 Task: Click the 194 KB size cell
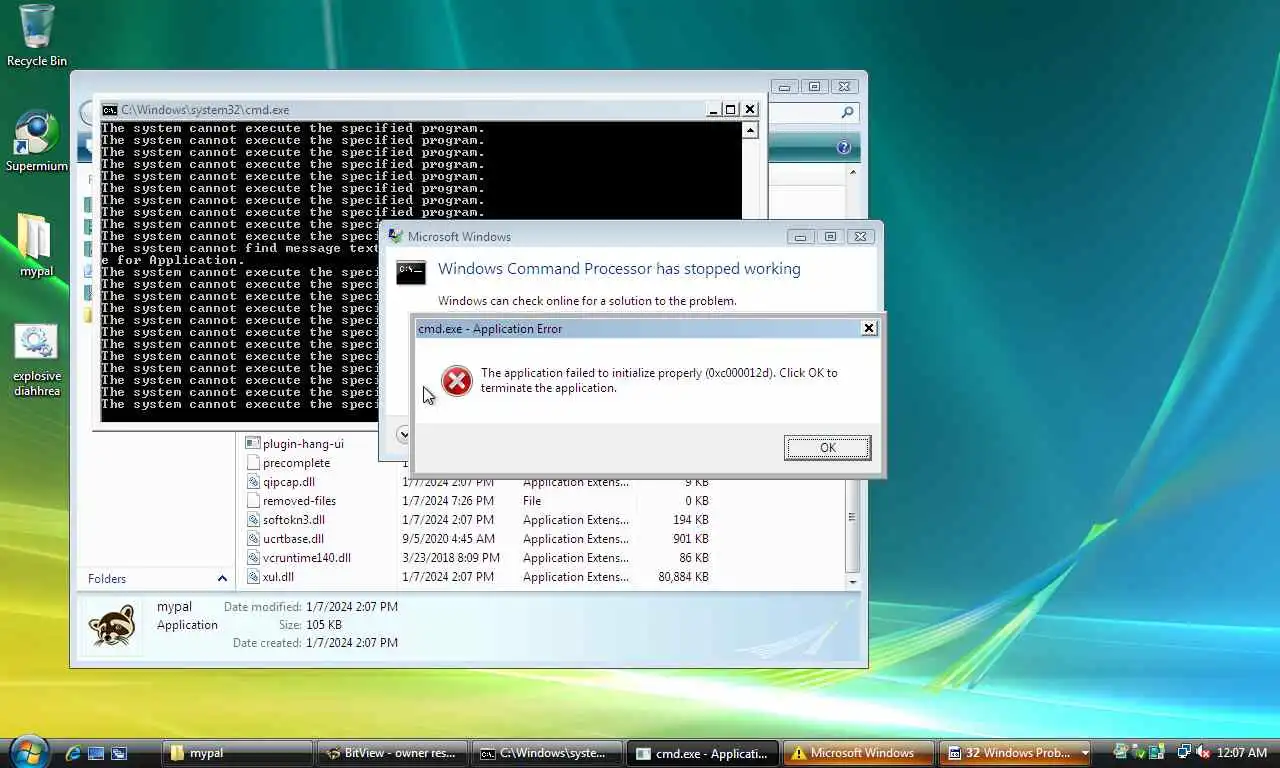[691, 520]
